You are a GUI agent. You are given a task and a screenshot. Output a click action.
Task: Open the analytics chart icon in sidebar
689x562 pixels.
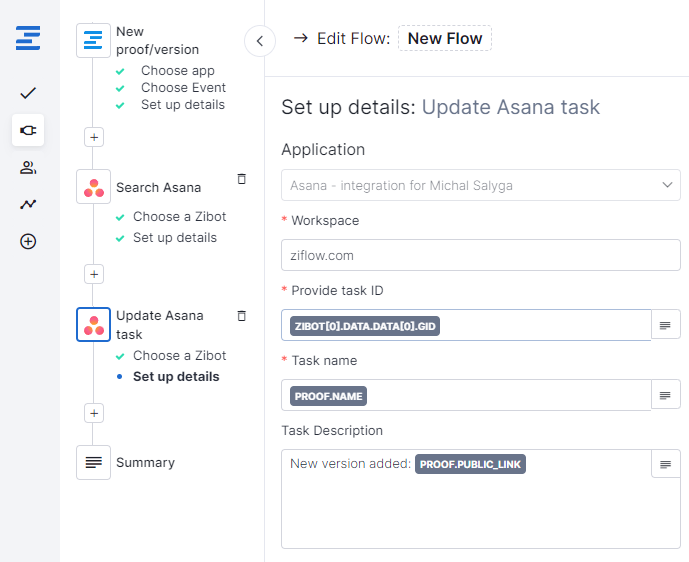pyautogui.click(x=28, y=204)
